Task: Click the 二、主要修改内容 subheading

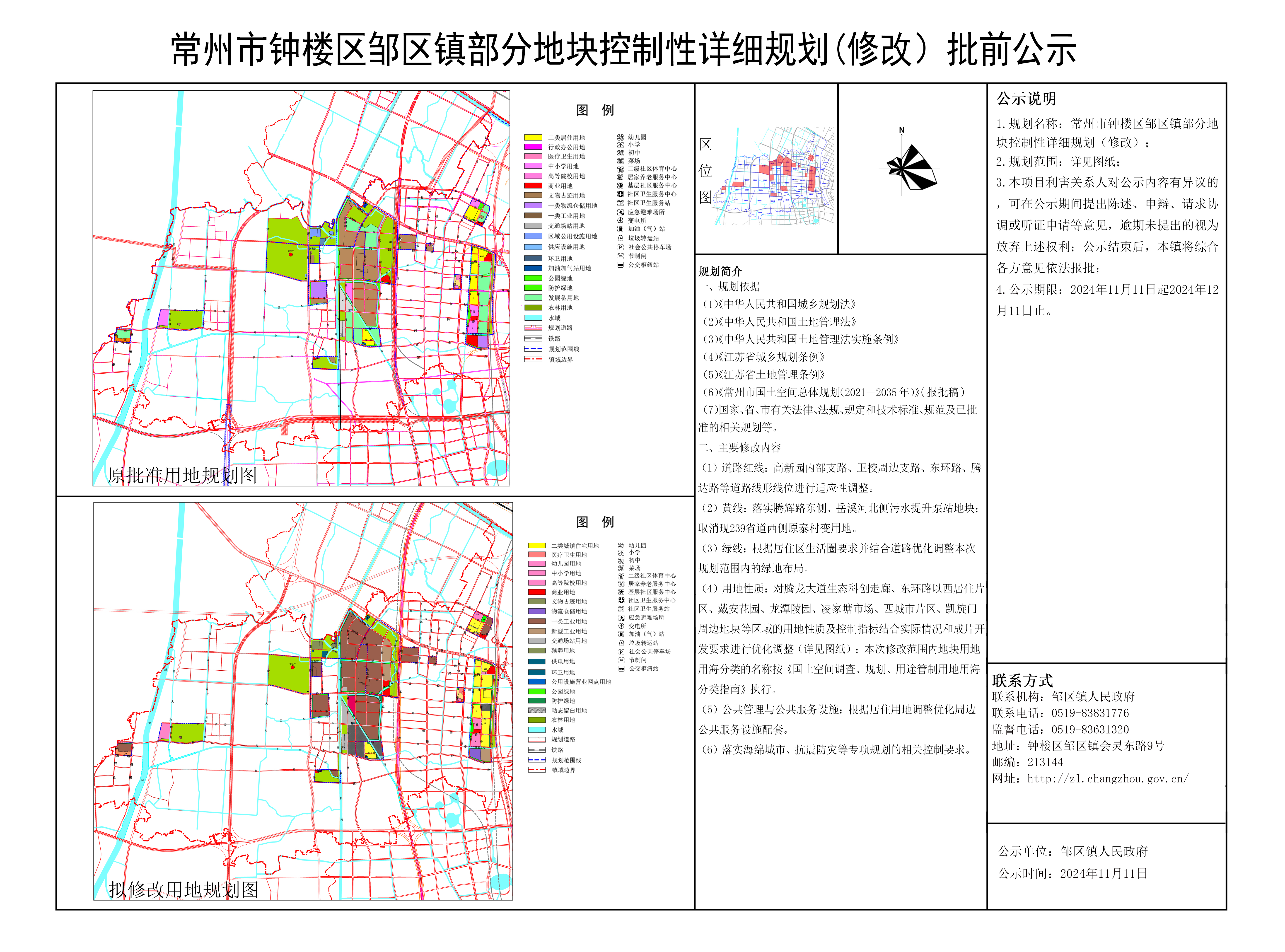Action: coord(740,448)
